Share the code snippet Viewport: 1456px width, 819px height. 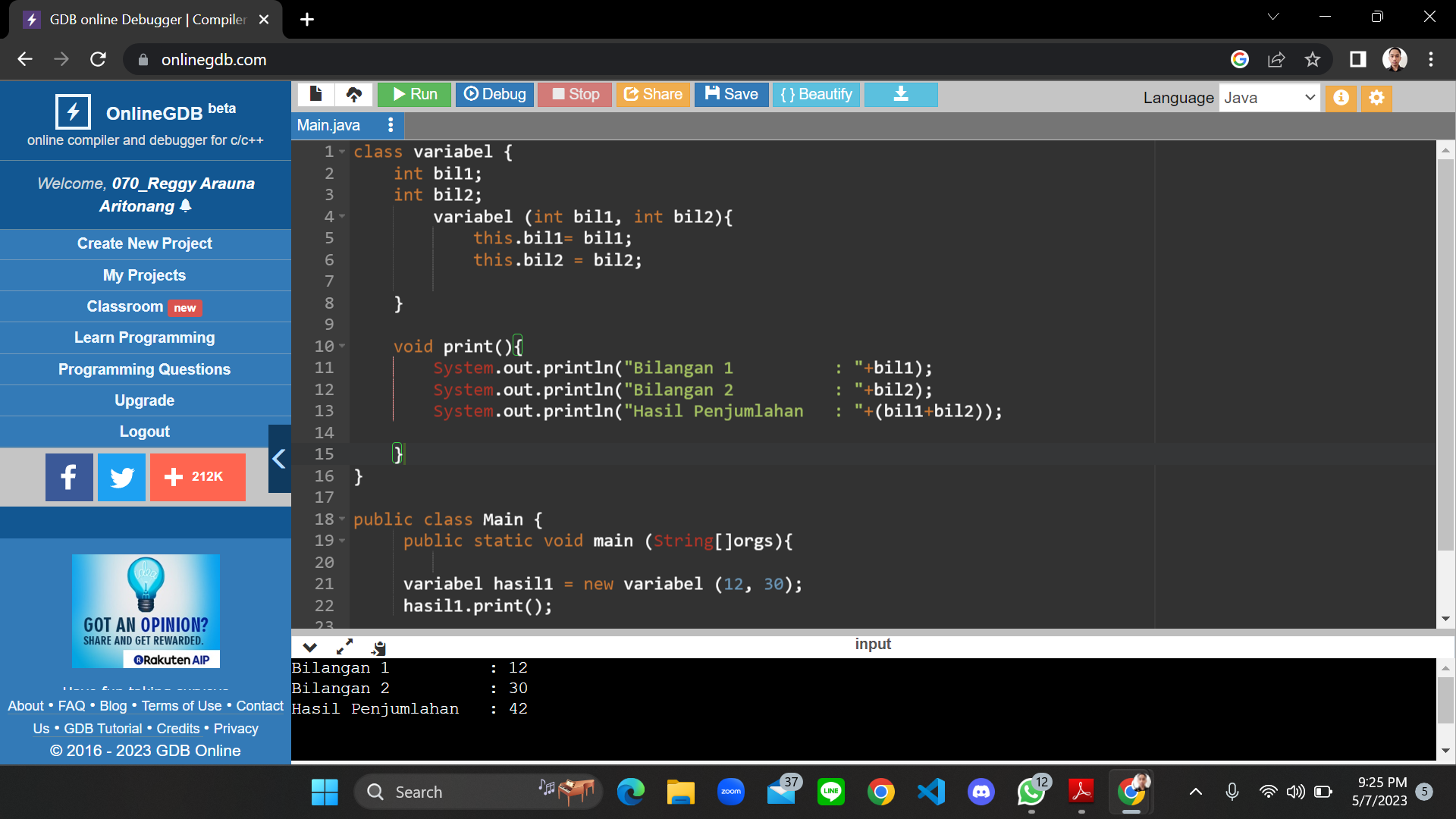653,94
